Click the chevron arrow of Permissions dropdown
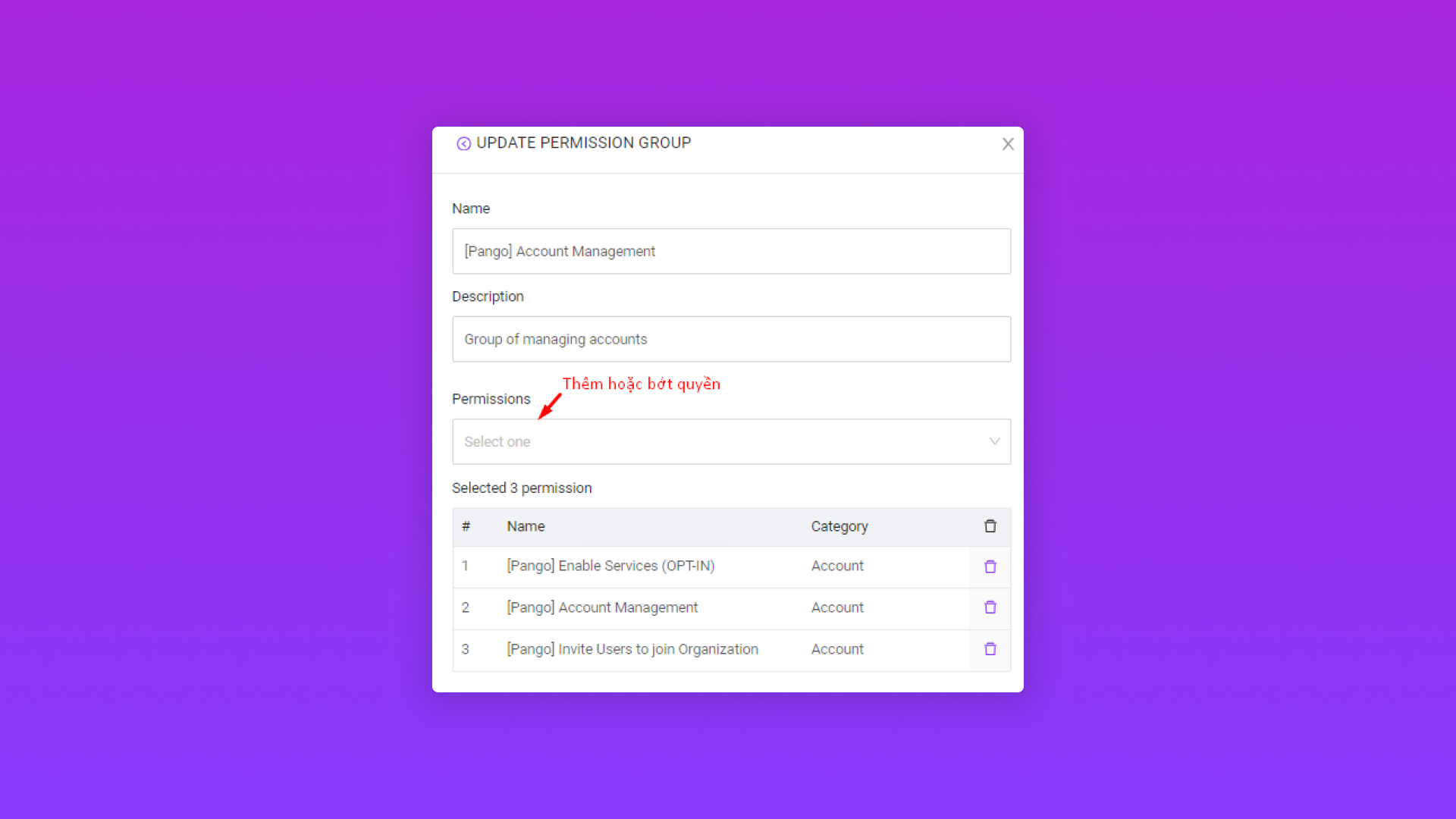1456x819 pixels. tap(994, 441)
